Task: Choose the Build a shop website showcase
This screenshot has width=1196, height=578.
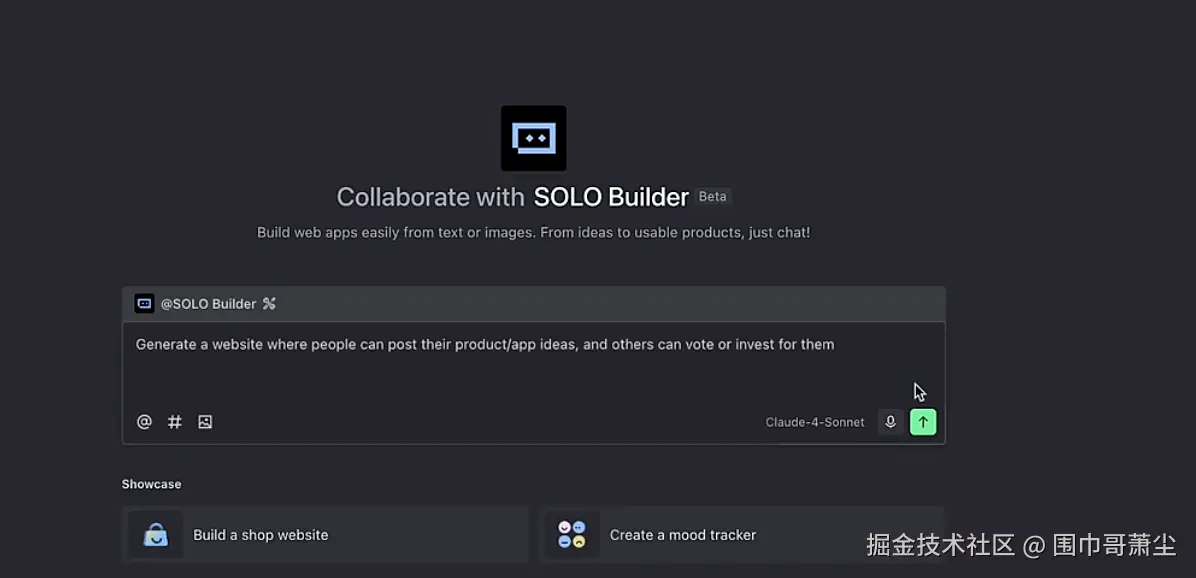Action: 325,535
